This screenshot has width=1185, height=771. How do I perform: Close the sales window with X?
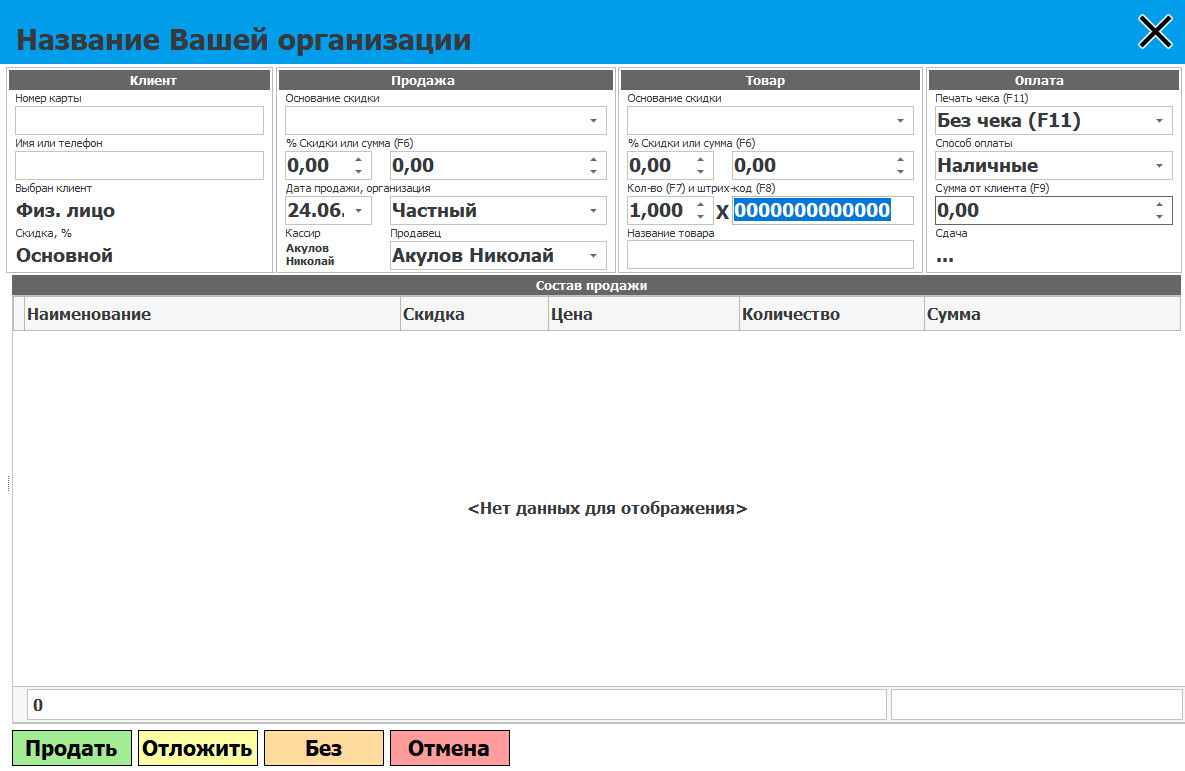tap(1155, 32)
